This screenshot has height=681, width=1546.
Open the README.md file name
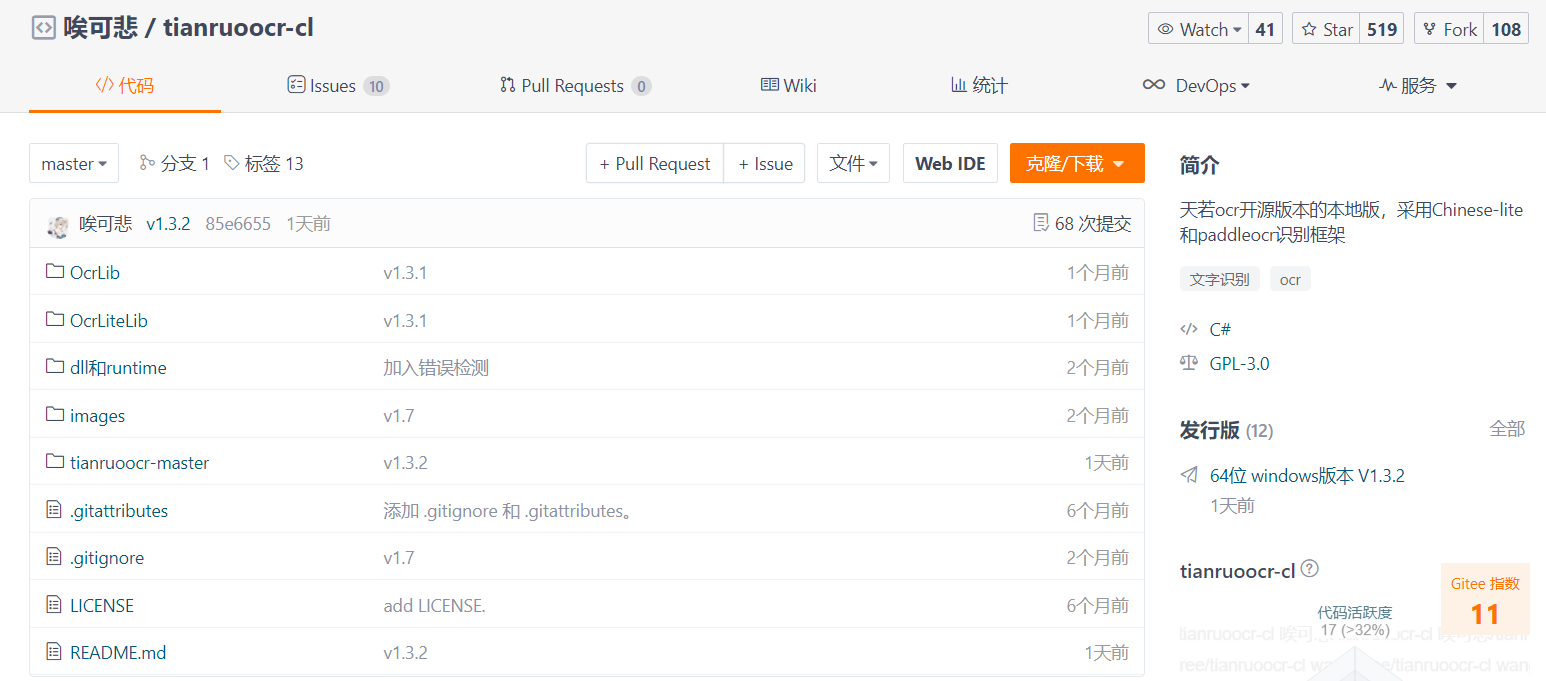118,653
